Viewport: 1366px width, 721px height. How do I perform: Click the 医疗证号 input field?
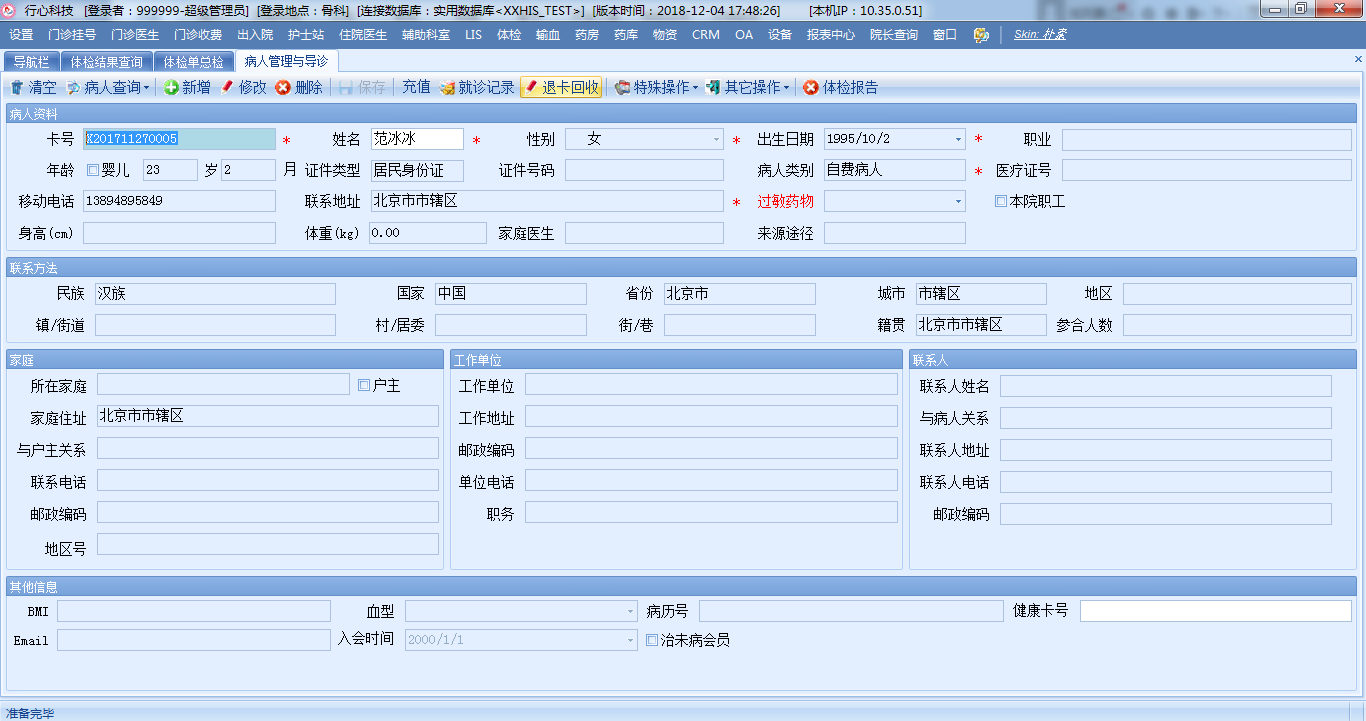1207,170
